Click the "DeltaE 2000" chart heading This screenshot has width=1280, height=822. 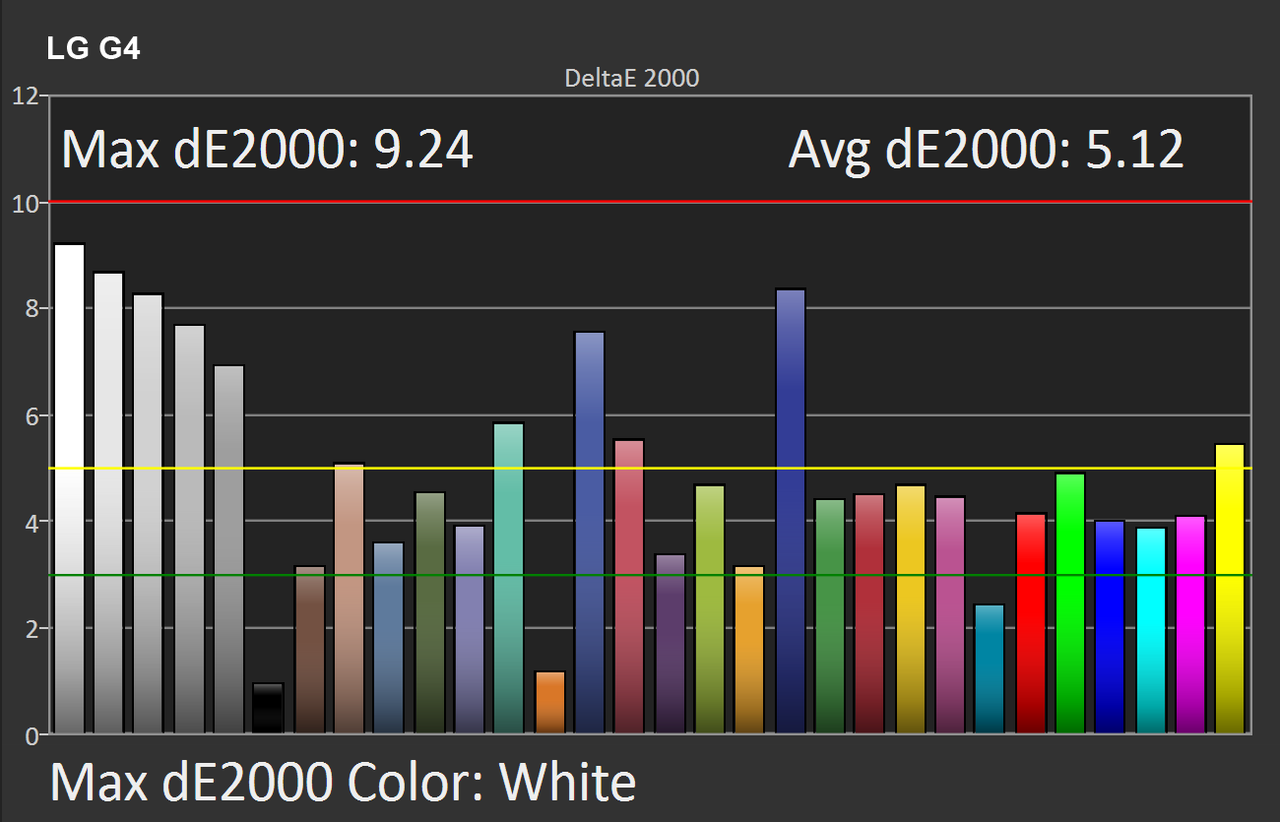pyautogui.click(x=632, y=78)
